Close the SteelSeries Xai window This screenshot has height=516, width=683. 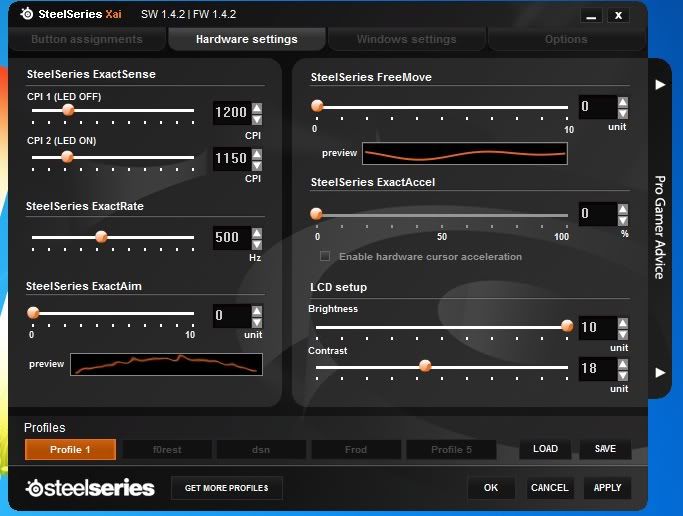(x=618, y=16)
